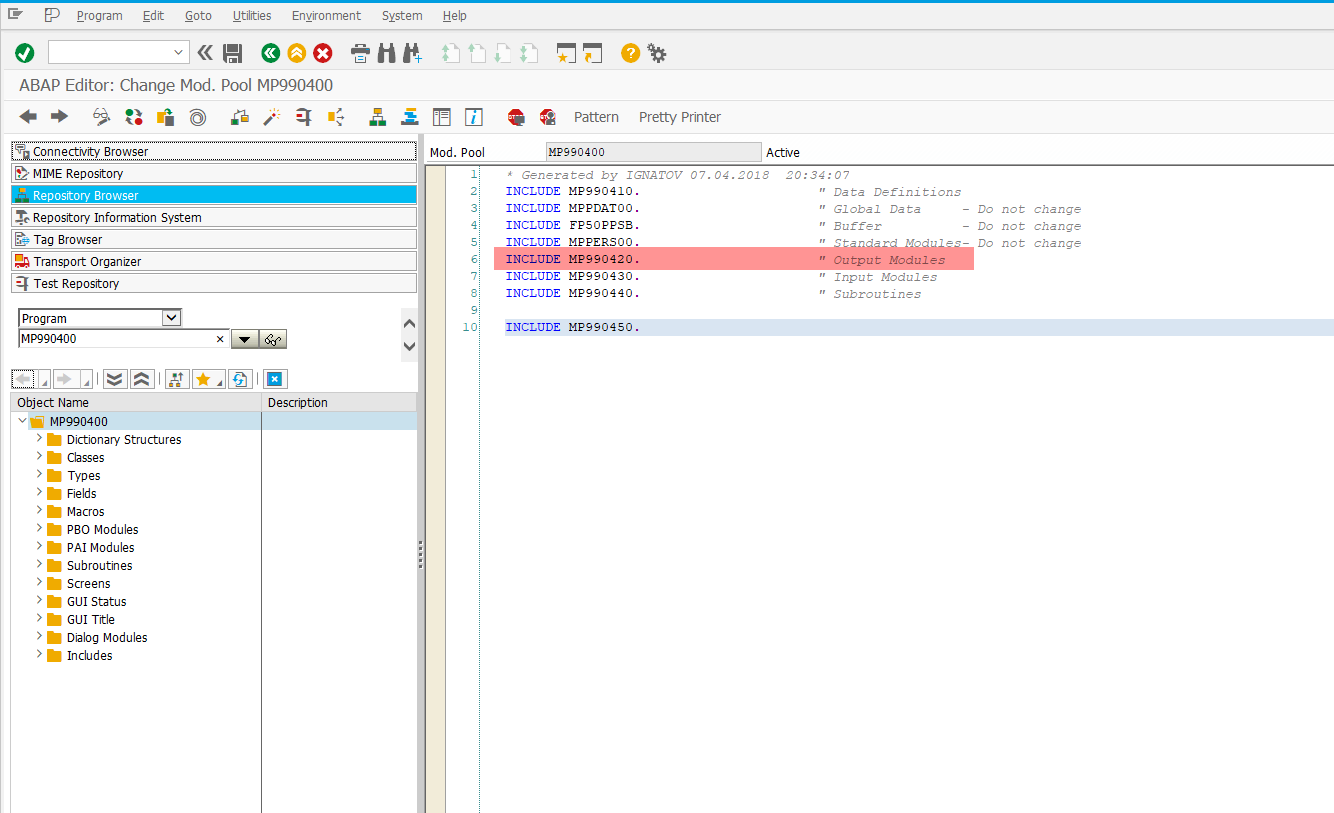Click the red Cancel icon in the toolbar
Viewport: 1334px width, 813px height.
323,53
